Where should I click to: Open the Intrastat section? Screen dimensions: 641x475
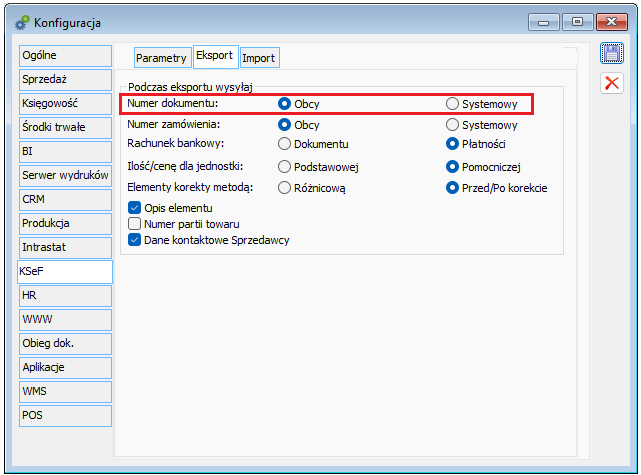click(65, 246)
